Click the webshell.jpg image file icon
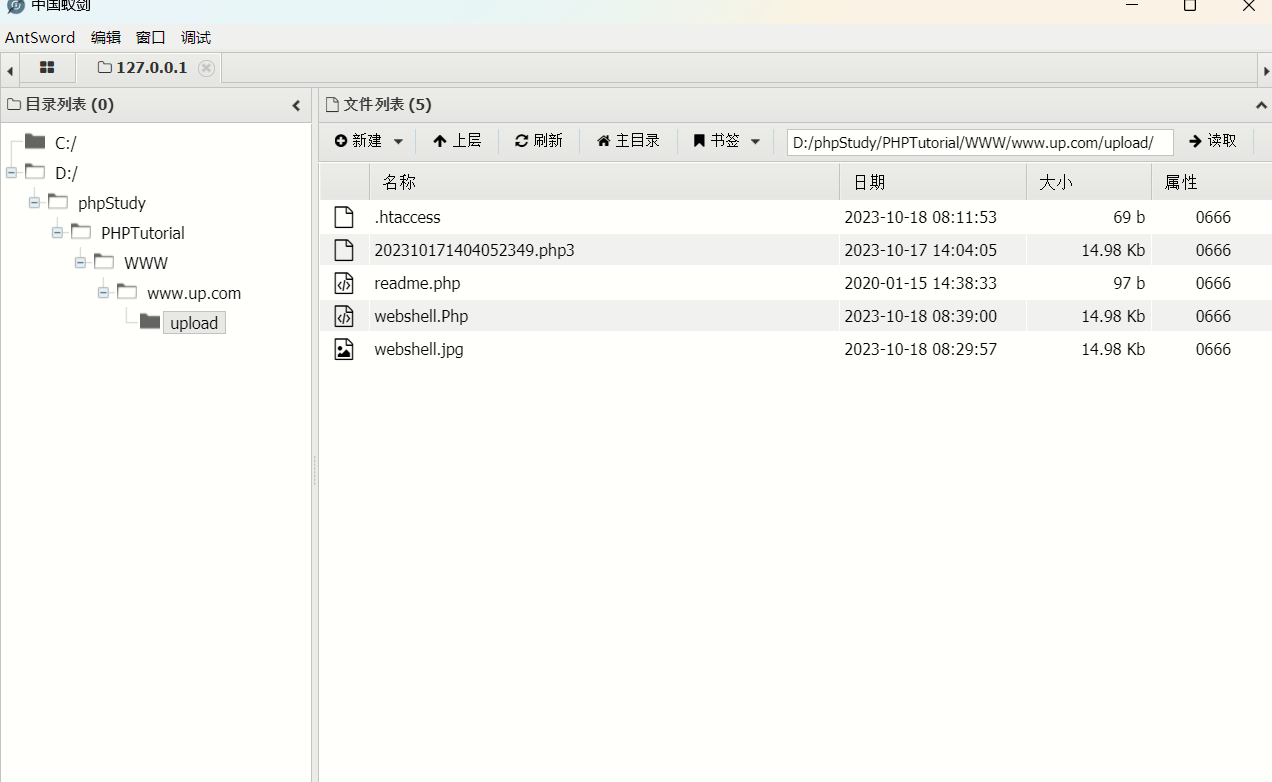The width and height of the screenshot is (1272, 782). tap(344, 349)
